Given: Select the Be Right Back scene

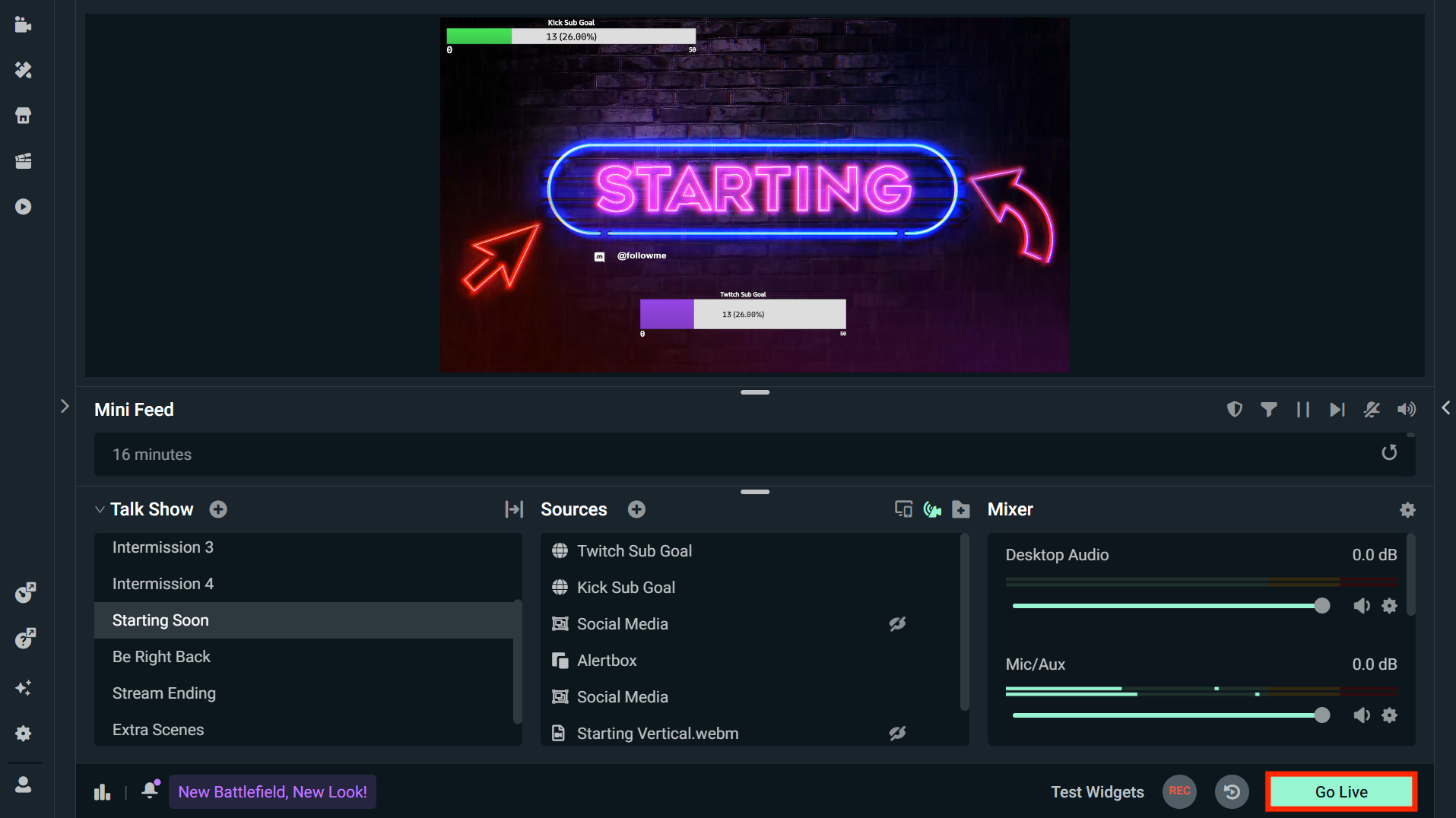Looking at the screenshot, I should [x=161, y=657].
